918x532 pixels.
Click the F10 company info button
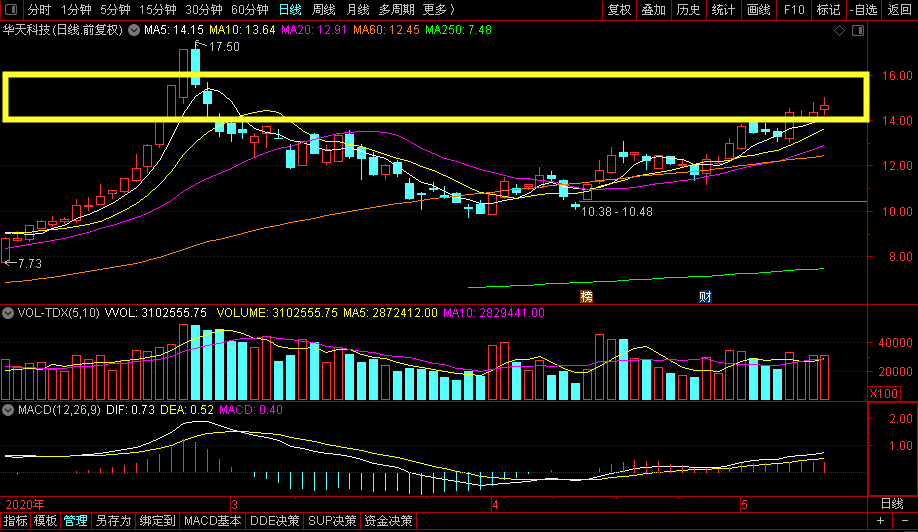point(794,9)
